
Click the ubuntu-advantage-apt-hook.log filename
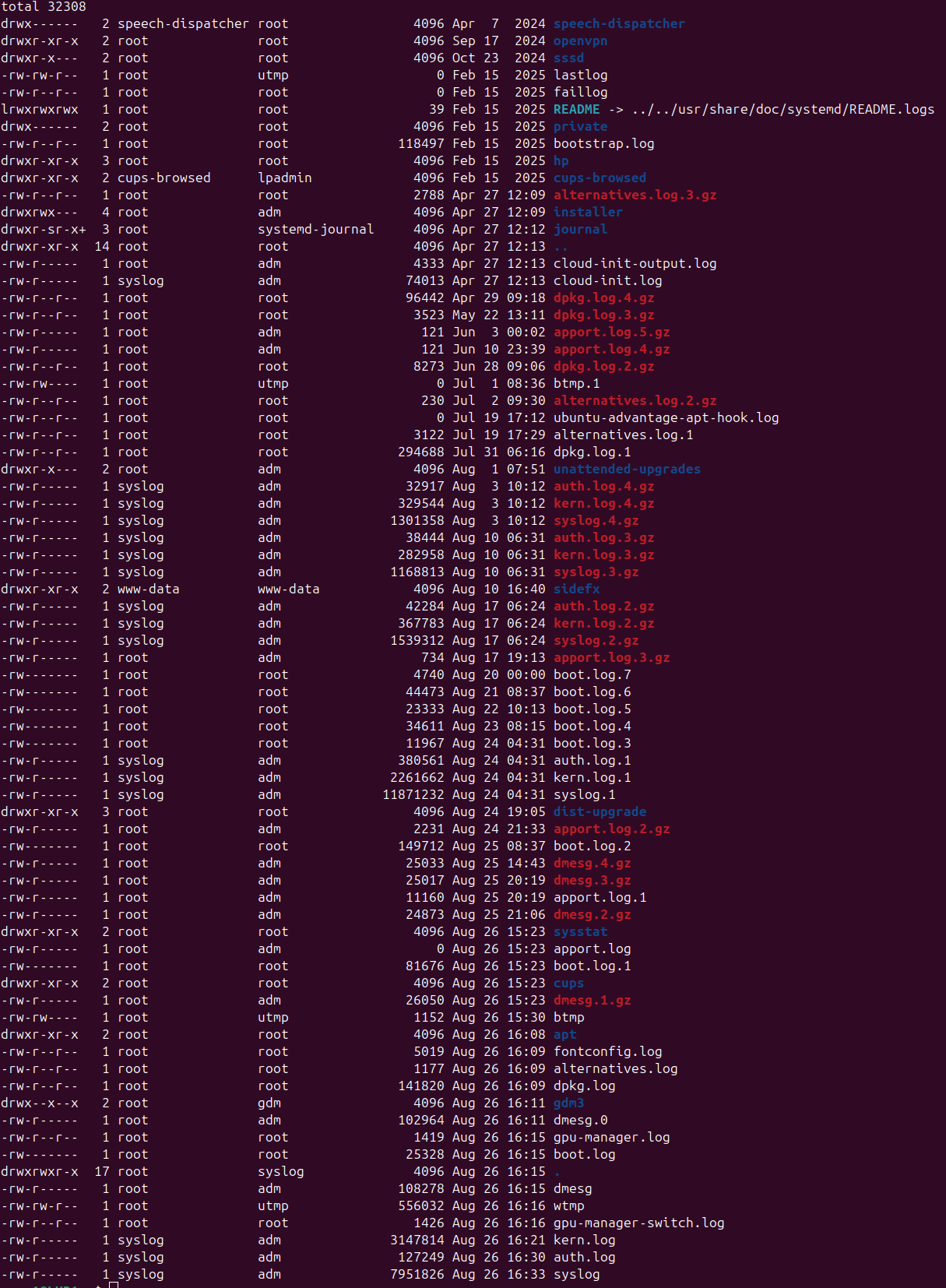point(666,418)
